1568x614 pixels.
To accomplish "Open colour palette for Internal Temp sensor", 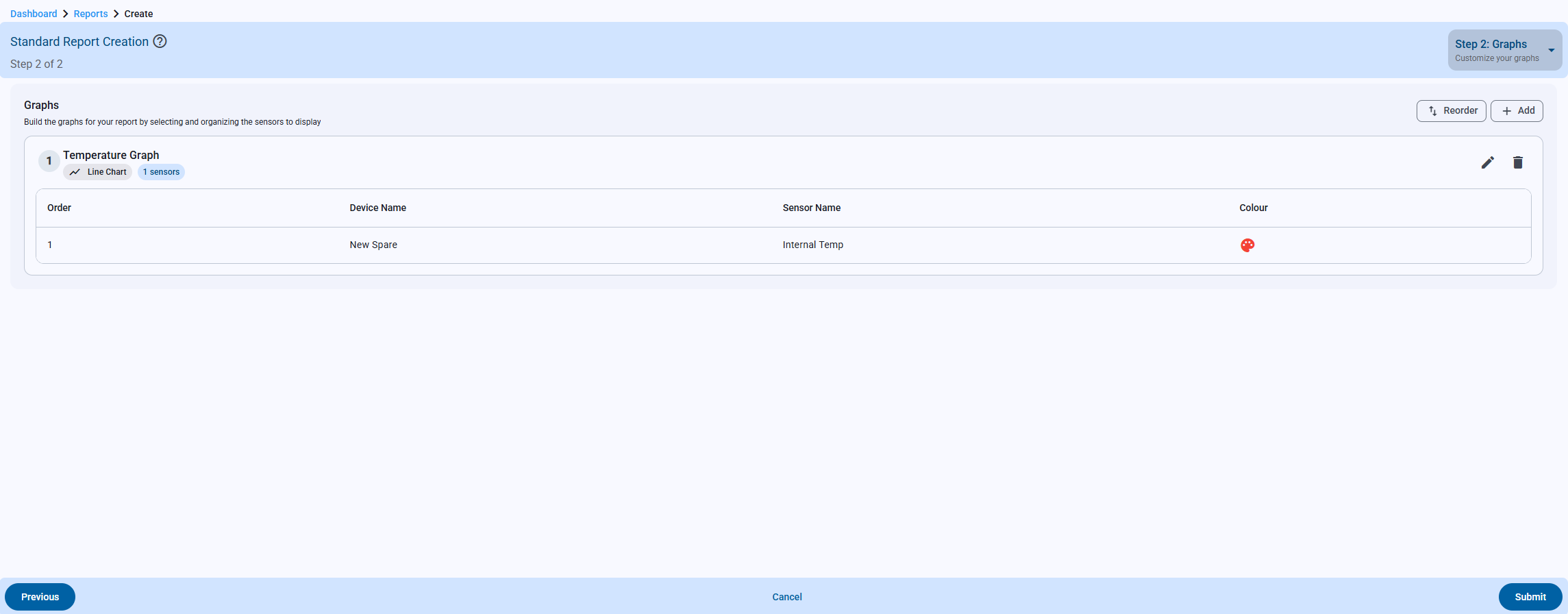I will [x=1247, y=245].
